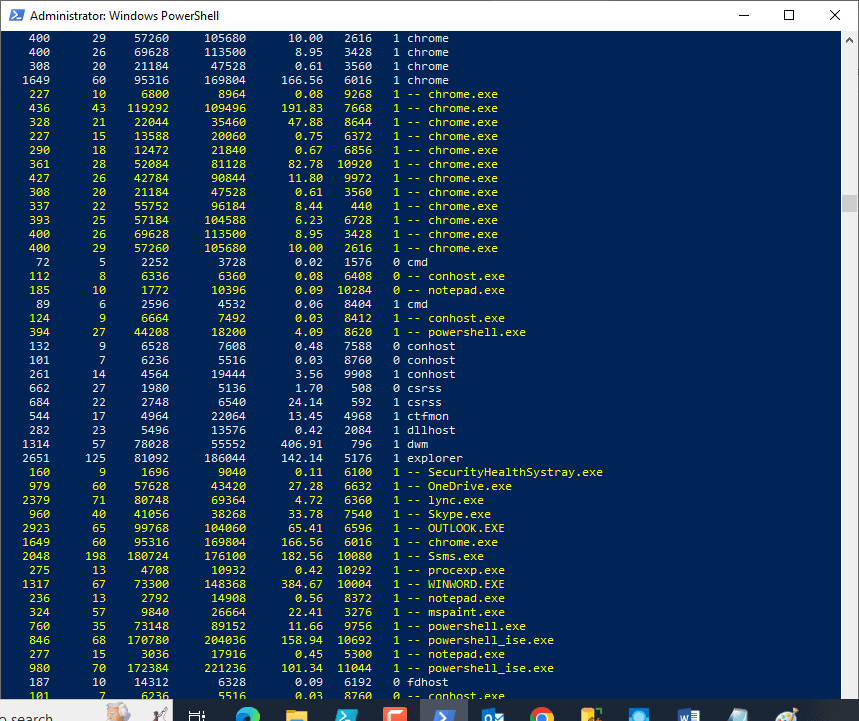Select the dwm process name

pyautogui.click(x=417, y=444)
